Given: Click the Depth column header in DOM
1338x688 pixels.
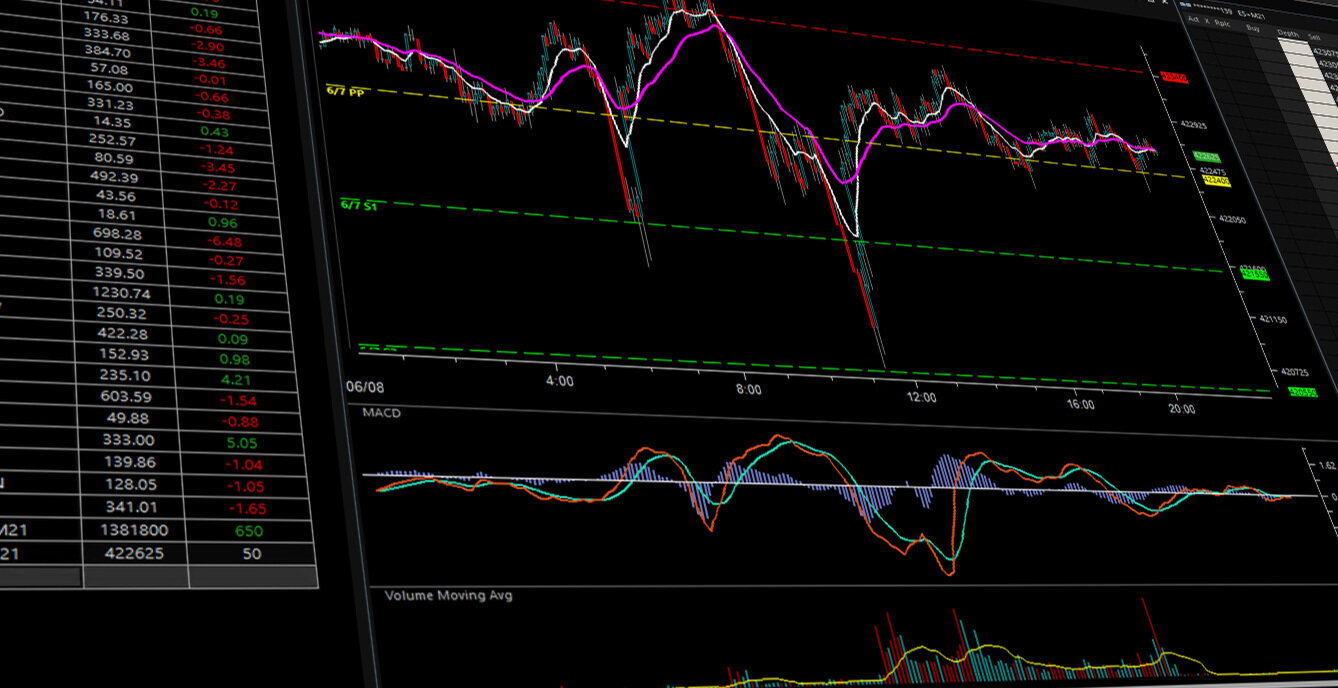Looking at the screenshot, I should 1289,33.
